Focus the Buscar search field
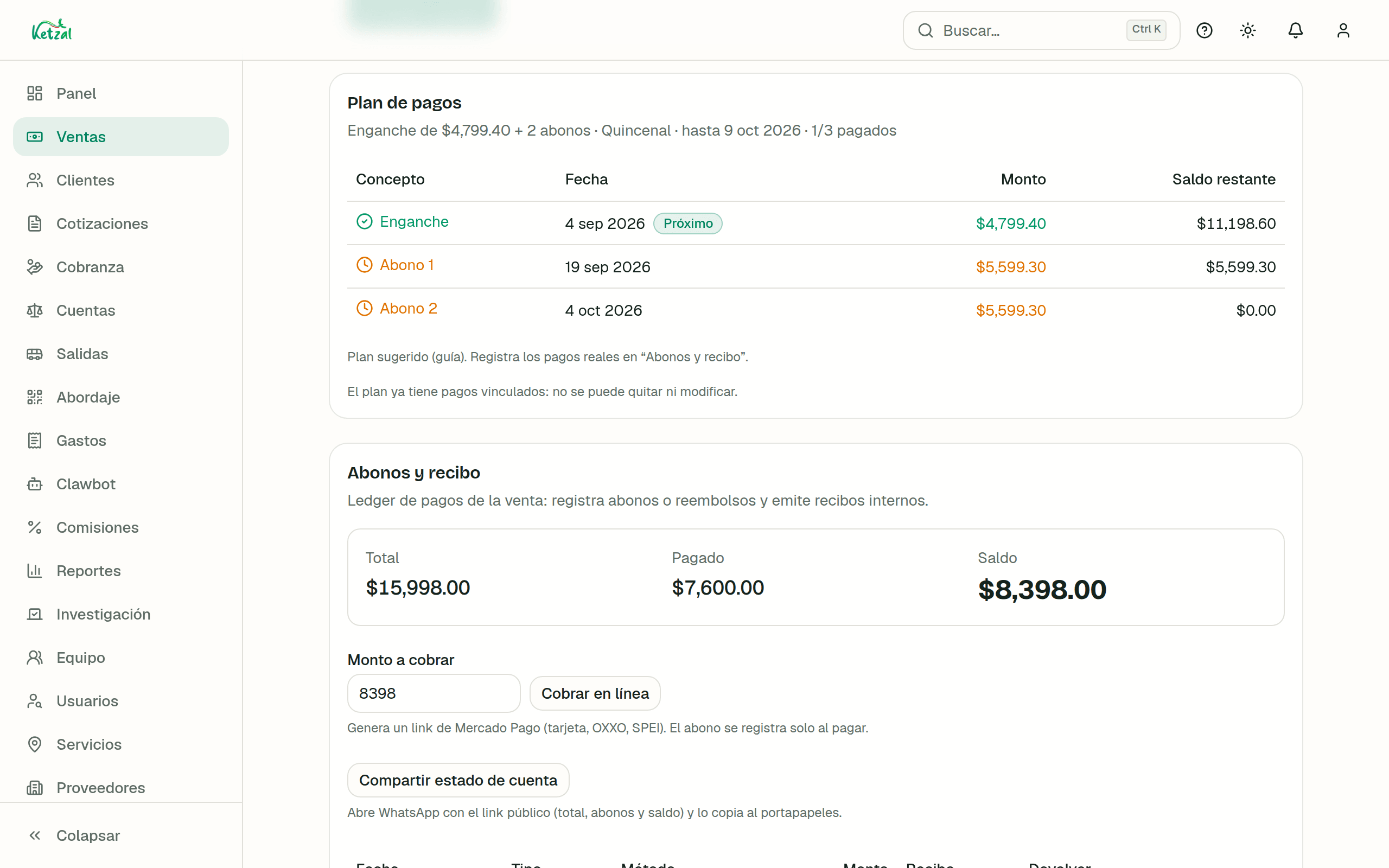This screenshot has width=1389, height=868. click(x=1041, y=30)
